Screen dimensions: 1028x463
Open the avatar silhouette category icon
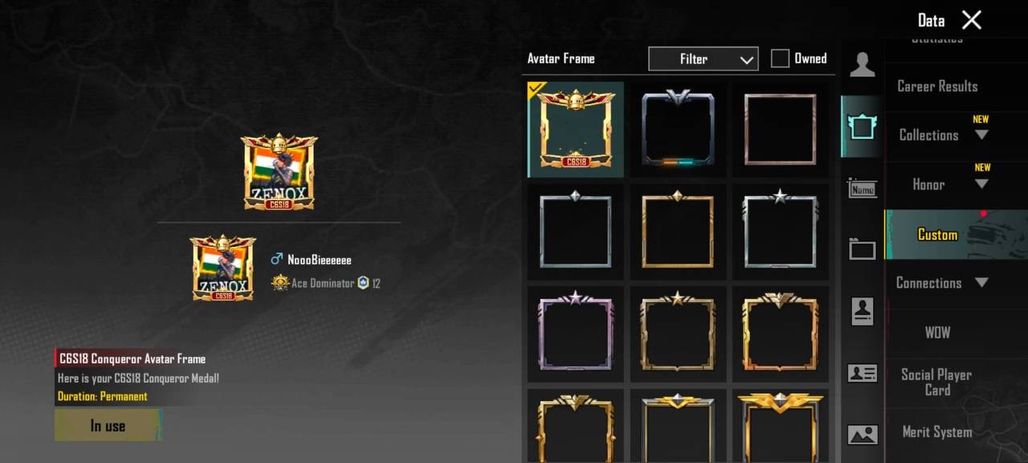click(x=862, y=64)
